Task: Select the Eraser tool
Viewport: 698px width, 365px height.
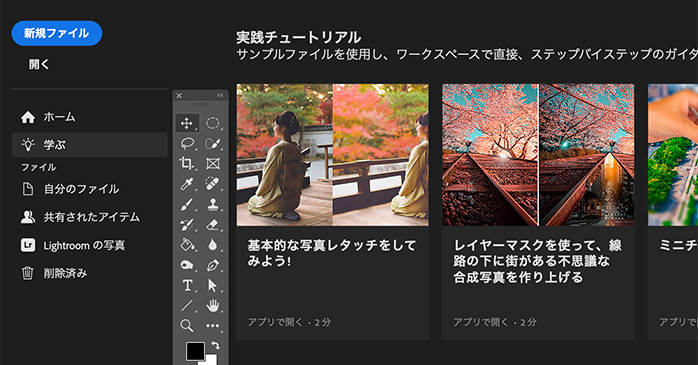Action: coord(213,224)
